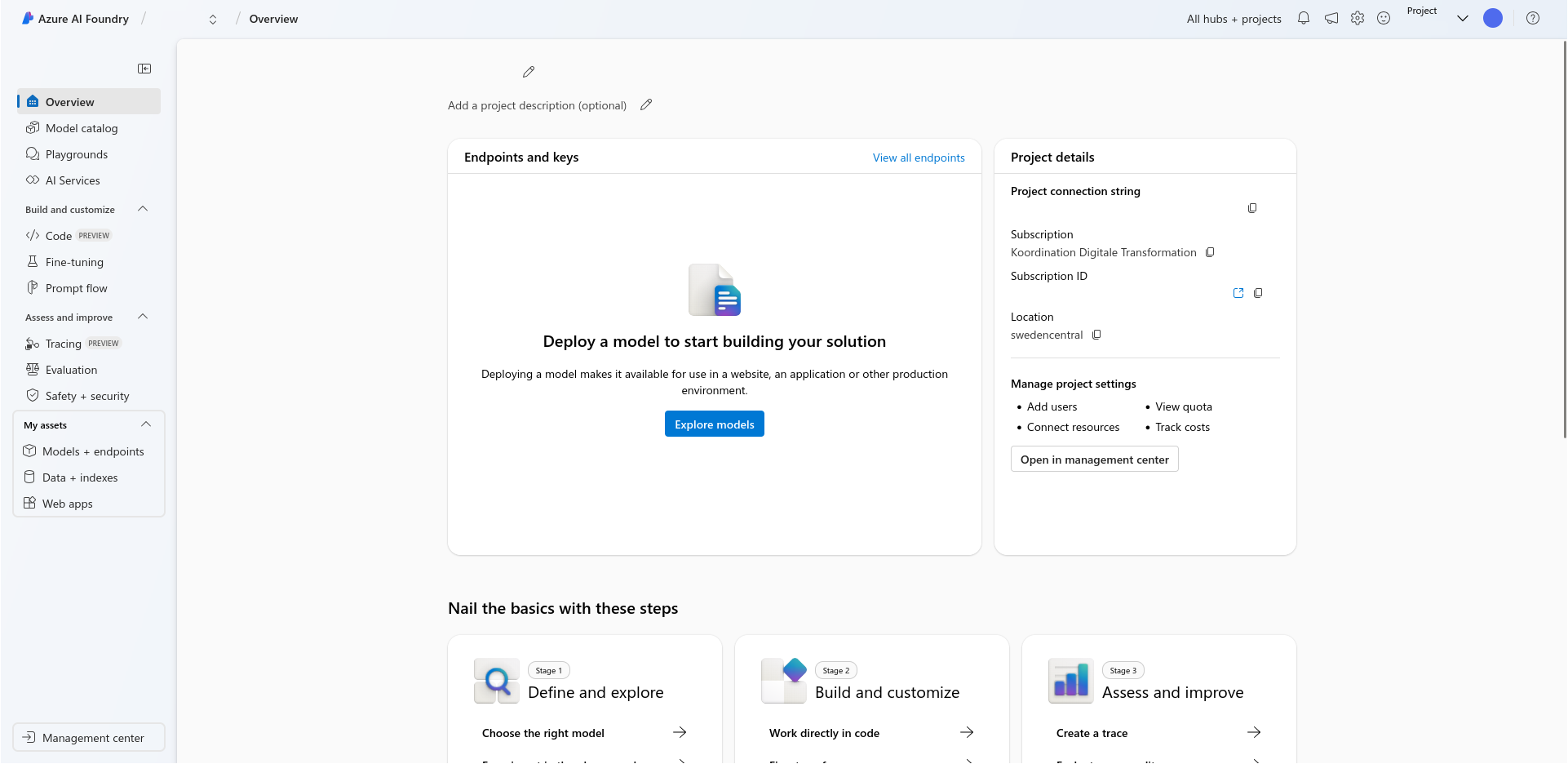Open Playgrounds in sidebar

89,154
